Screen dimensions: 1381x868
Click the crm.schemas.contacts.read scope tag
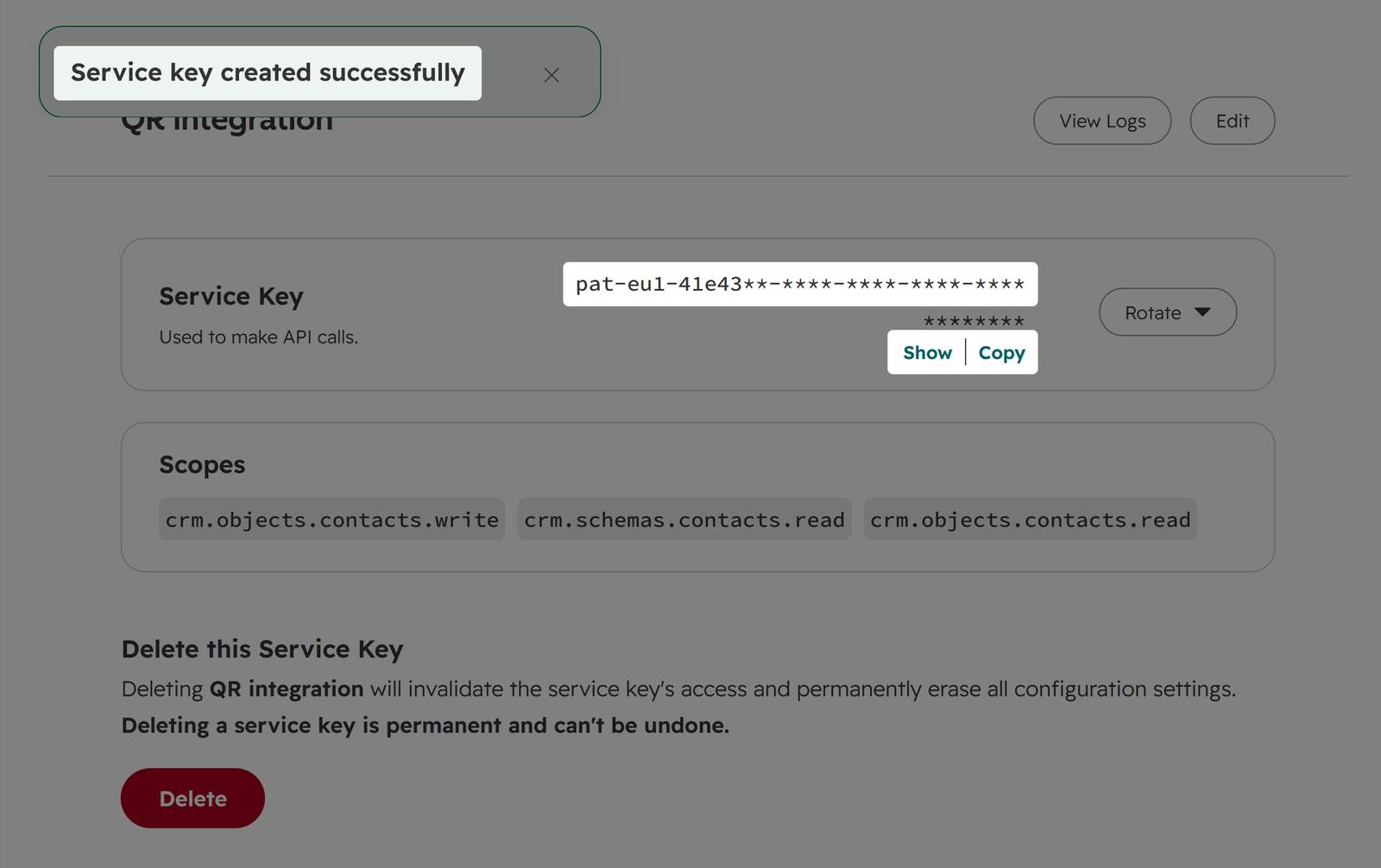(684, 519)
